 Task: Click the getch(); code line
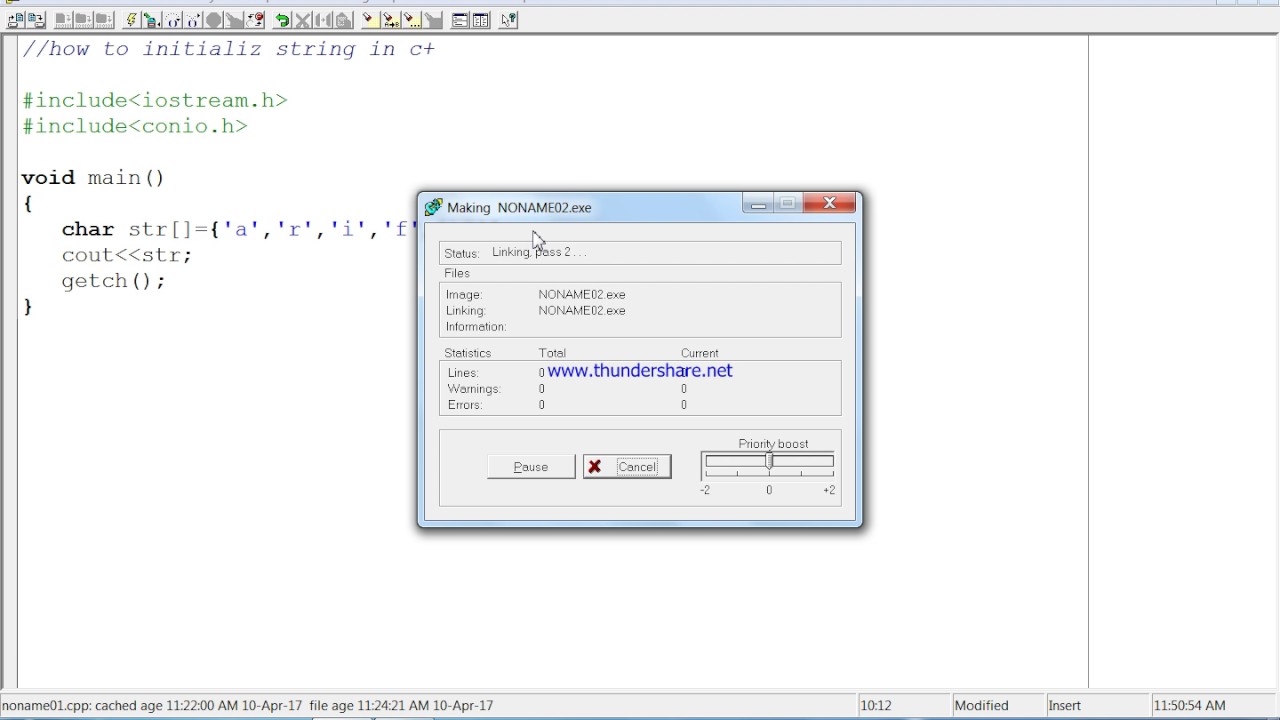114,281
